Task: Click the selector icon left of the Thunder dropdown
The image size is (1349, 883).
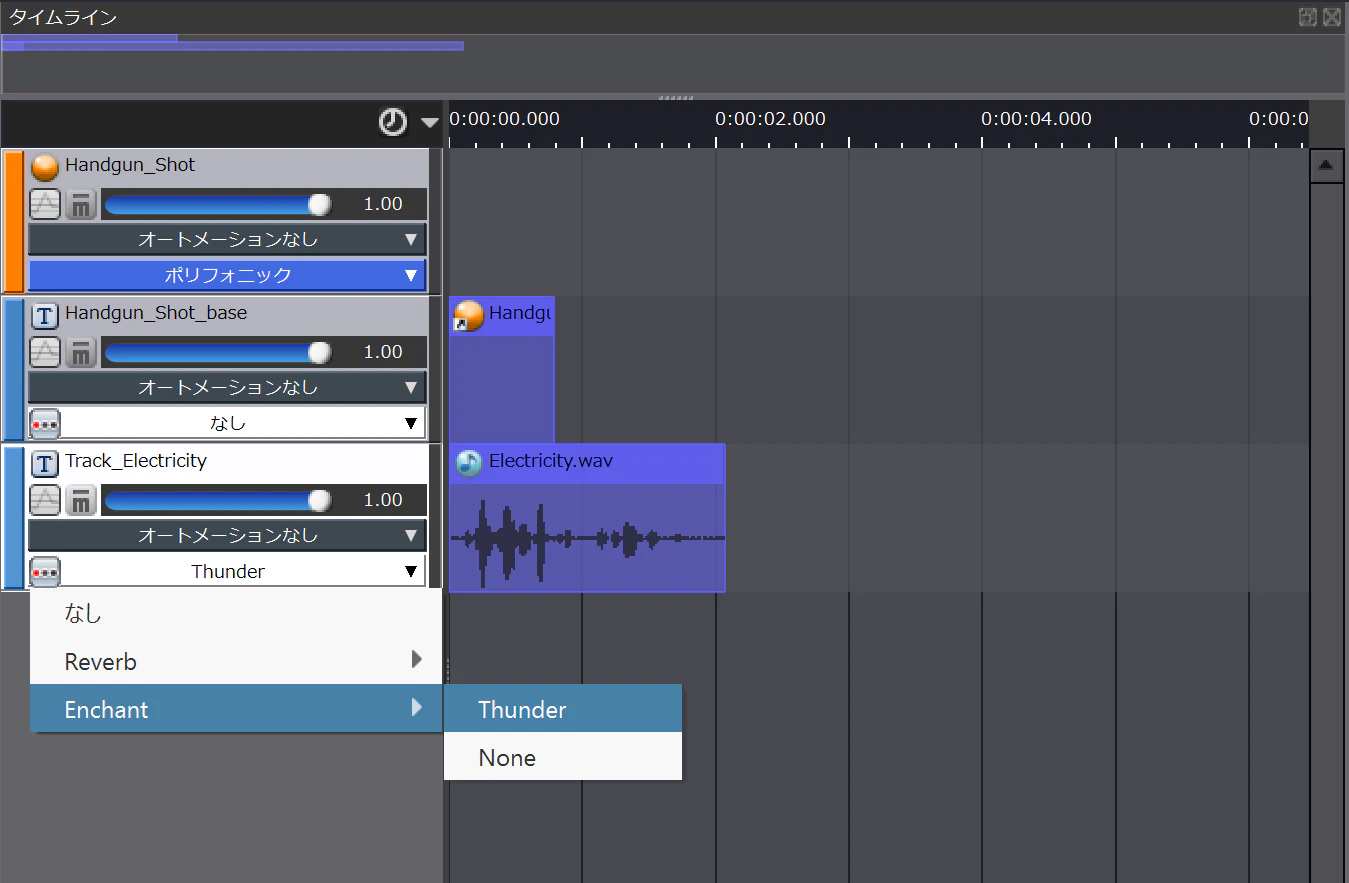Action: point(45,571)
